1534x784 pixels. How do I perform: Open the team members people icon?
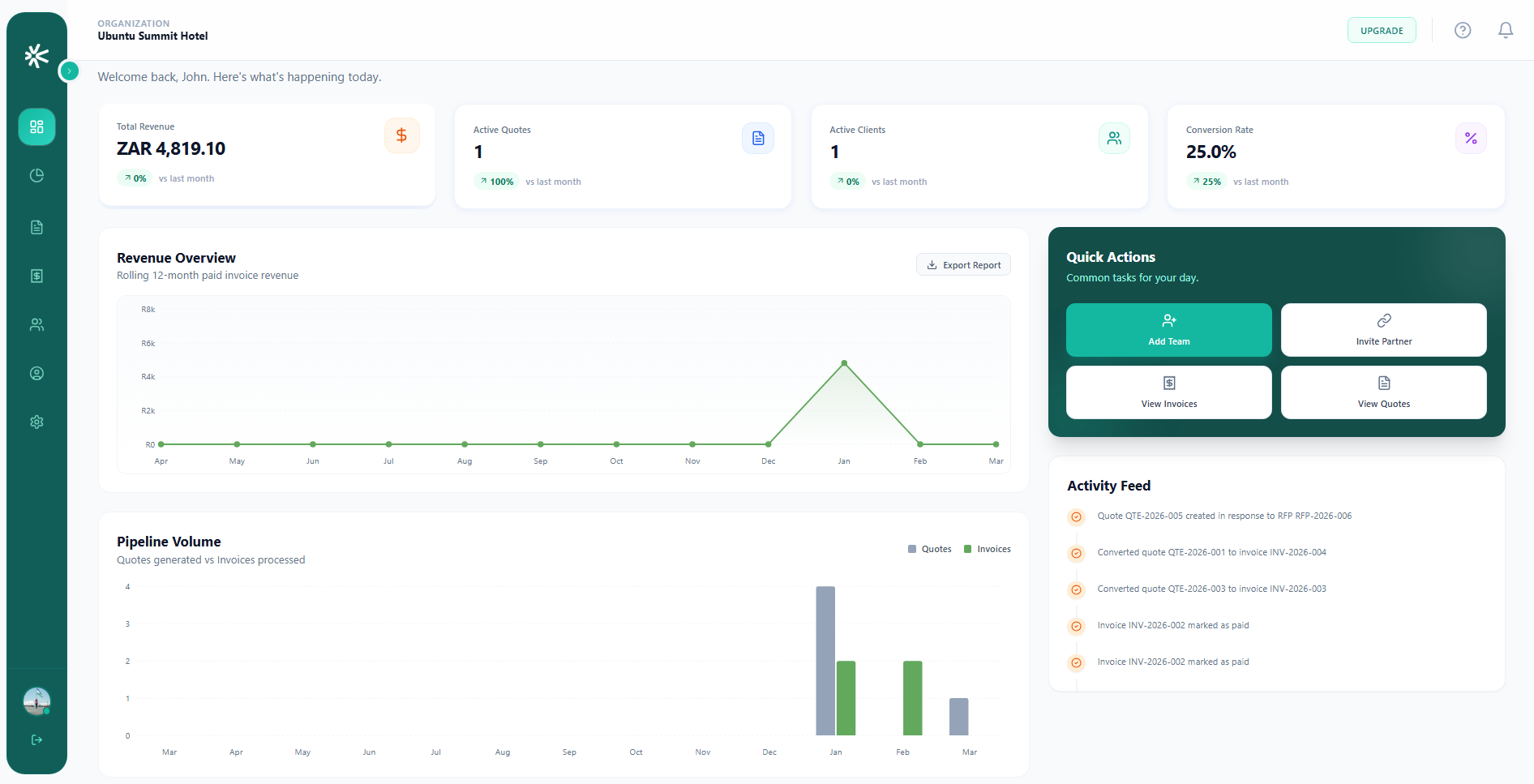click(36, 324)
